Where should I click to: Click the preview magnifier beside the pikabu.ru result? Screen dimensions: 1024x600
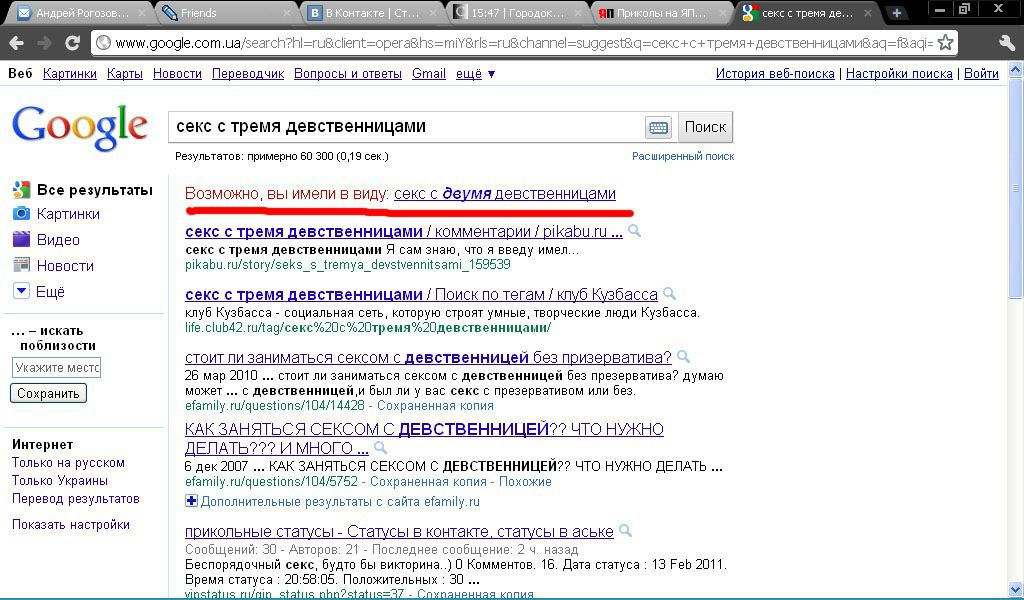(x=634, y=232)
